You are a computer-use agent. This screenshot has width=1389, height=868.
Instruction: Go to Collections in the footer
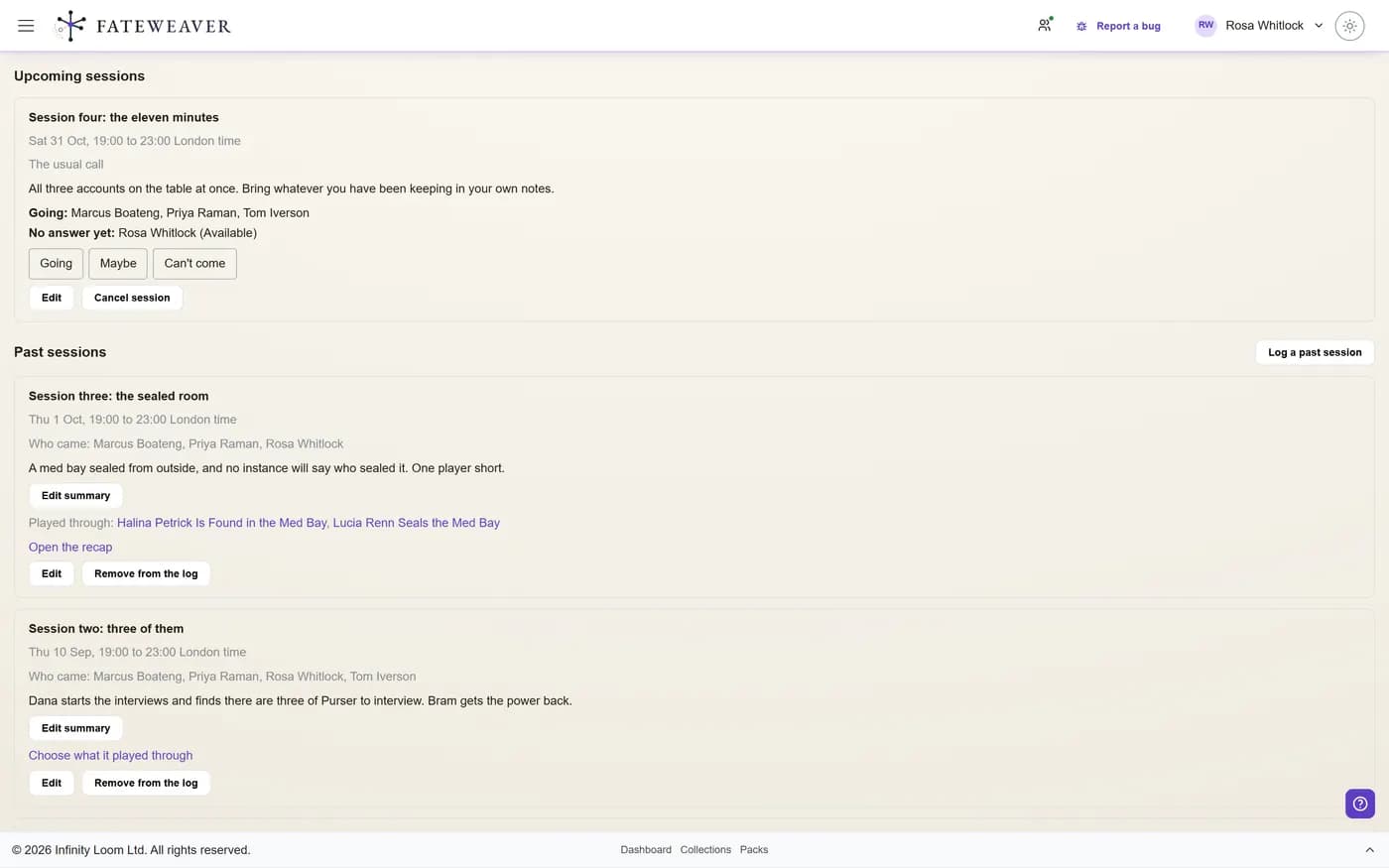pyautogui.click(x=705, y=850)
